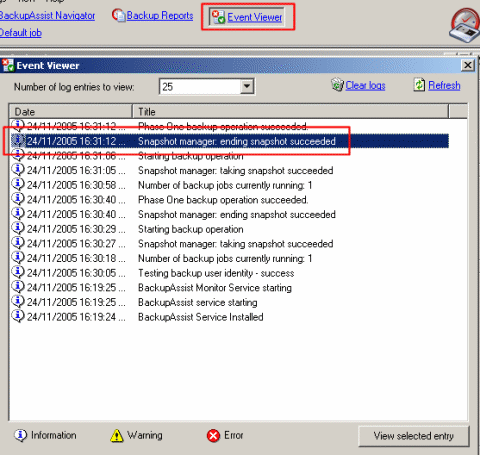This screenshot has height=455, width=480.
Task: Select BackupAssist service starting entry
Action: pyautogui.click(x=229, y=302)
